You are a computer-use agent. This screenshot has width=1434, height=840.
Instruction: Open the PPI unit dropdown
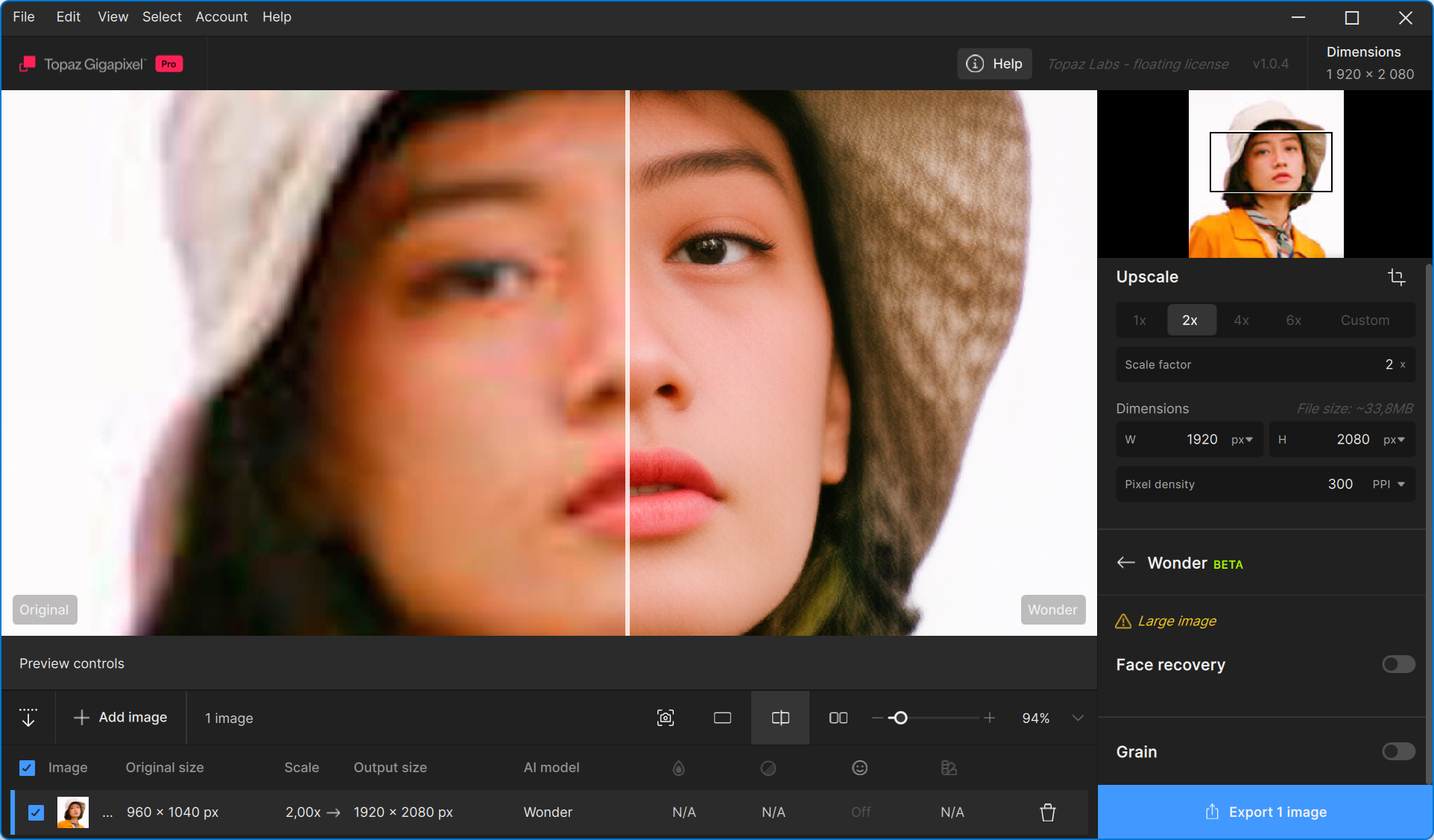click(1389, 484)
